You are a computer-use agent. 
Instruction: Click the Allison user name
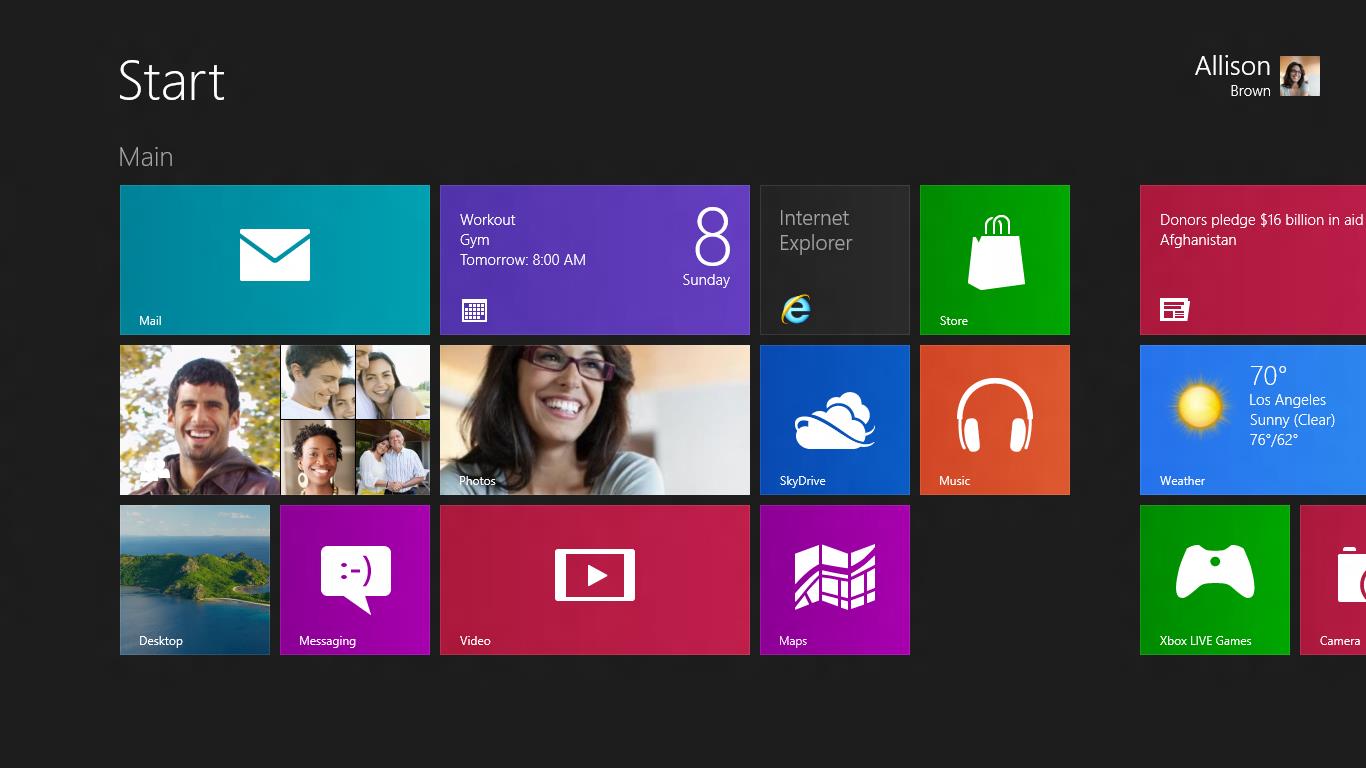point(1232,66)
